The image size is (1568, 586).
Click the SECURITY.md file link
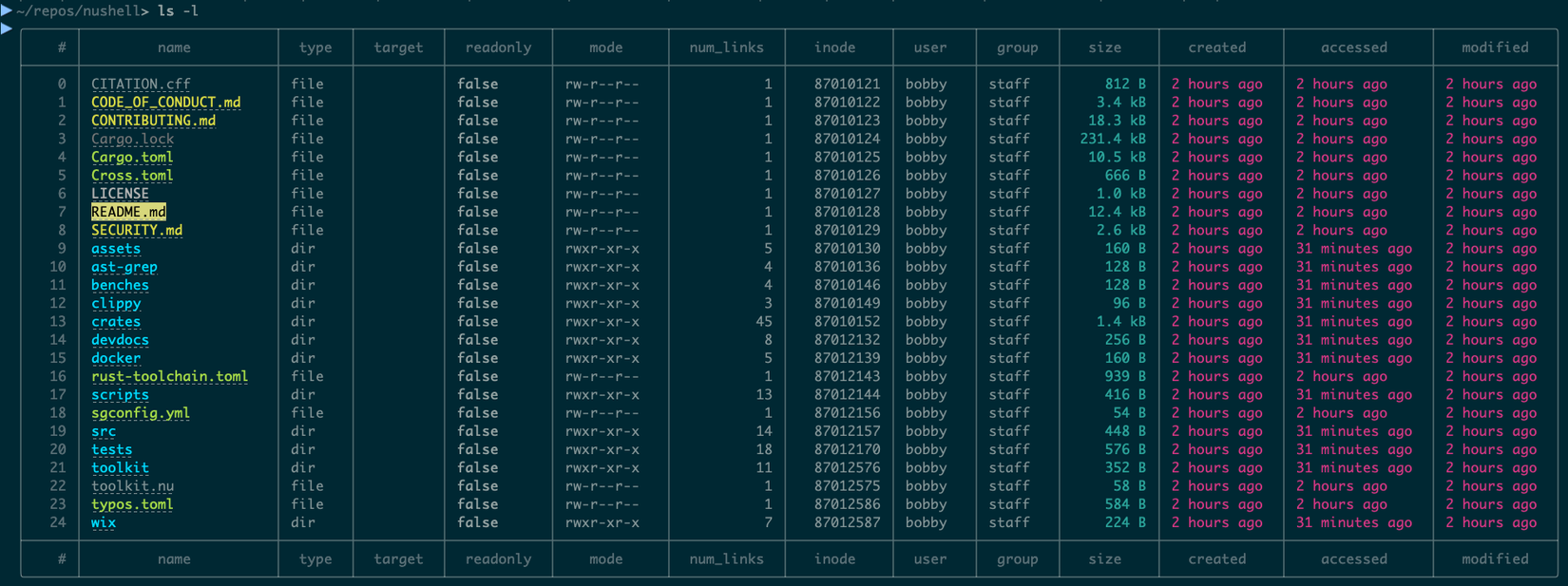(x=137, y=230)
